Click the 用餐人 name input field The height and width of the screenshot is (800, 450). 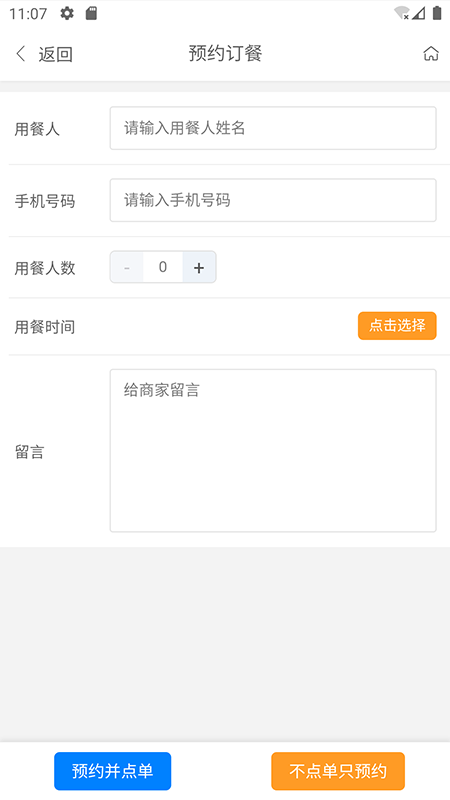[x=273, y=128]
